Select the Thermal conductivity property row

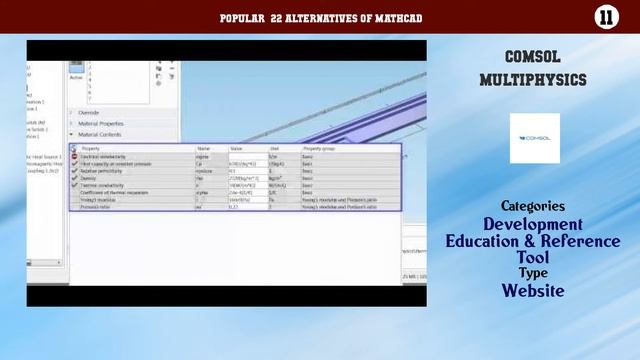(236, 185)
